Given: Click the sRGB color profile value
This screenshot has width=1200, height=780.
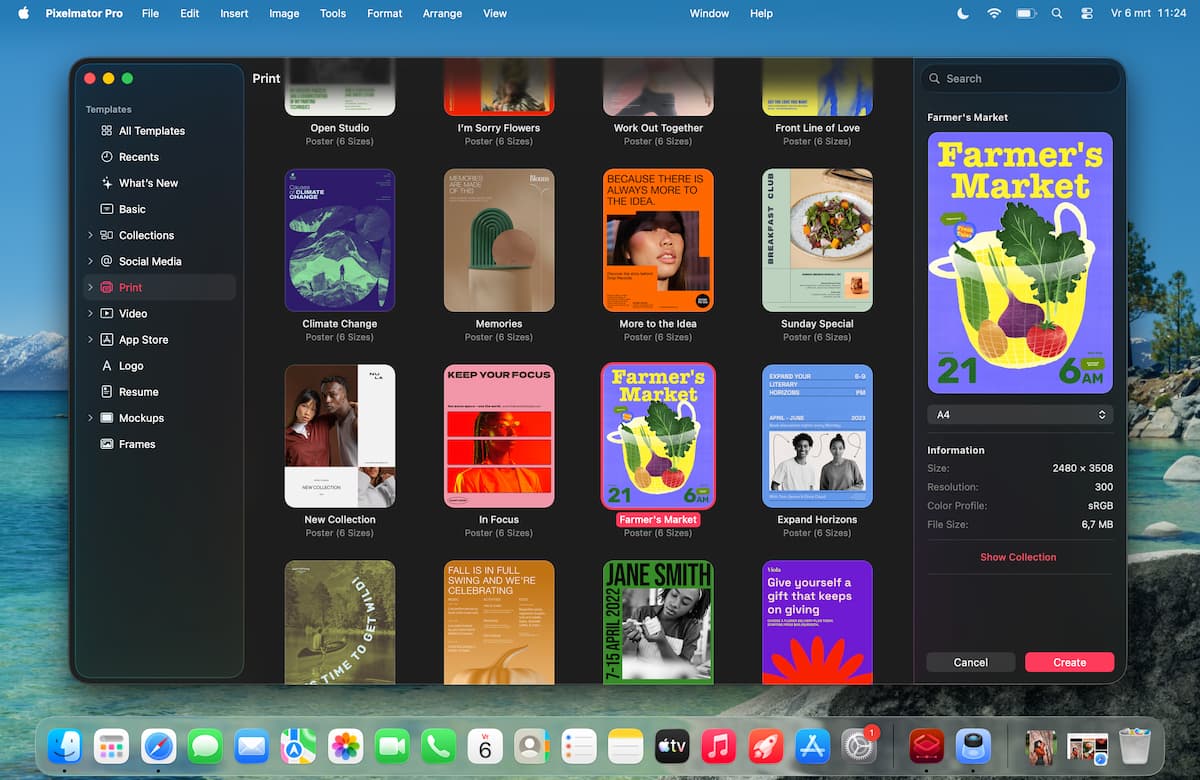Looking at the screenshot, I should (1100, 506).
